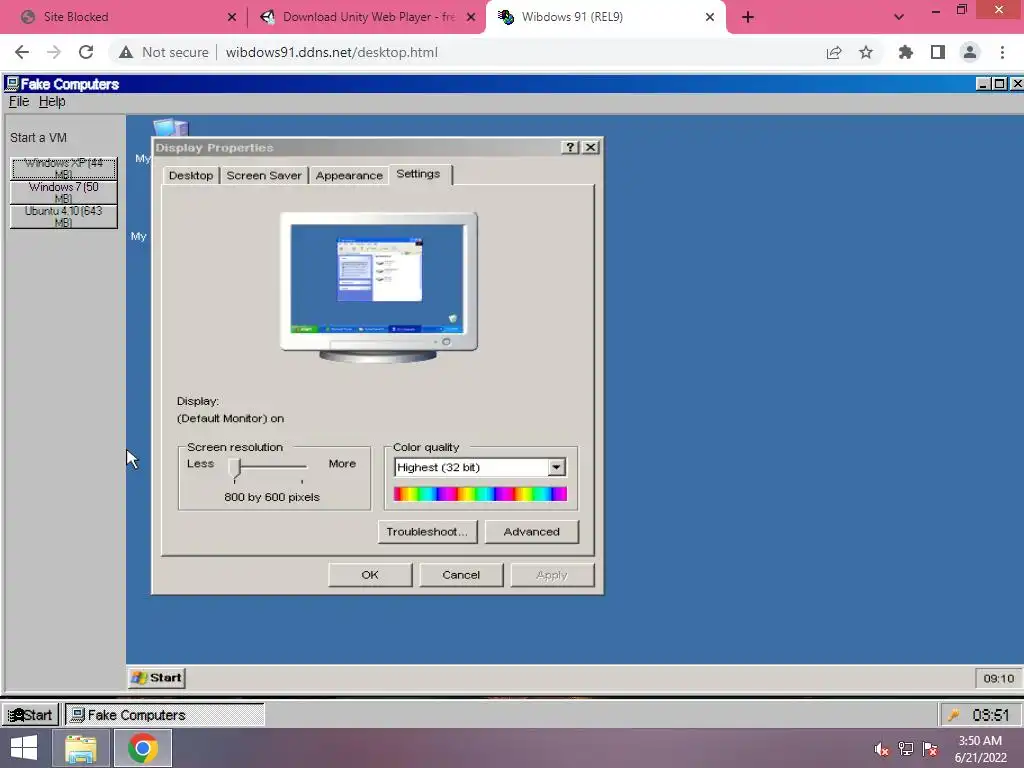This screenshot has height=768, width=1024.
Task: Click the Action Center flag tray icon
Action: 930,749
